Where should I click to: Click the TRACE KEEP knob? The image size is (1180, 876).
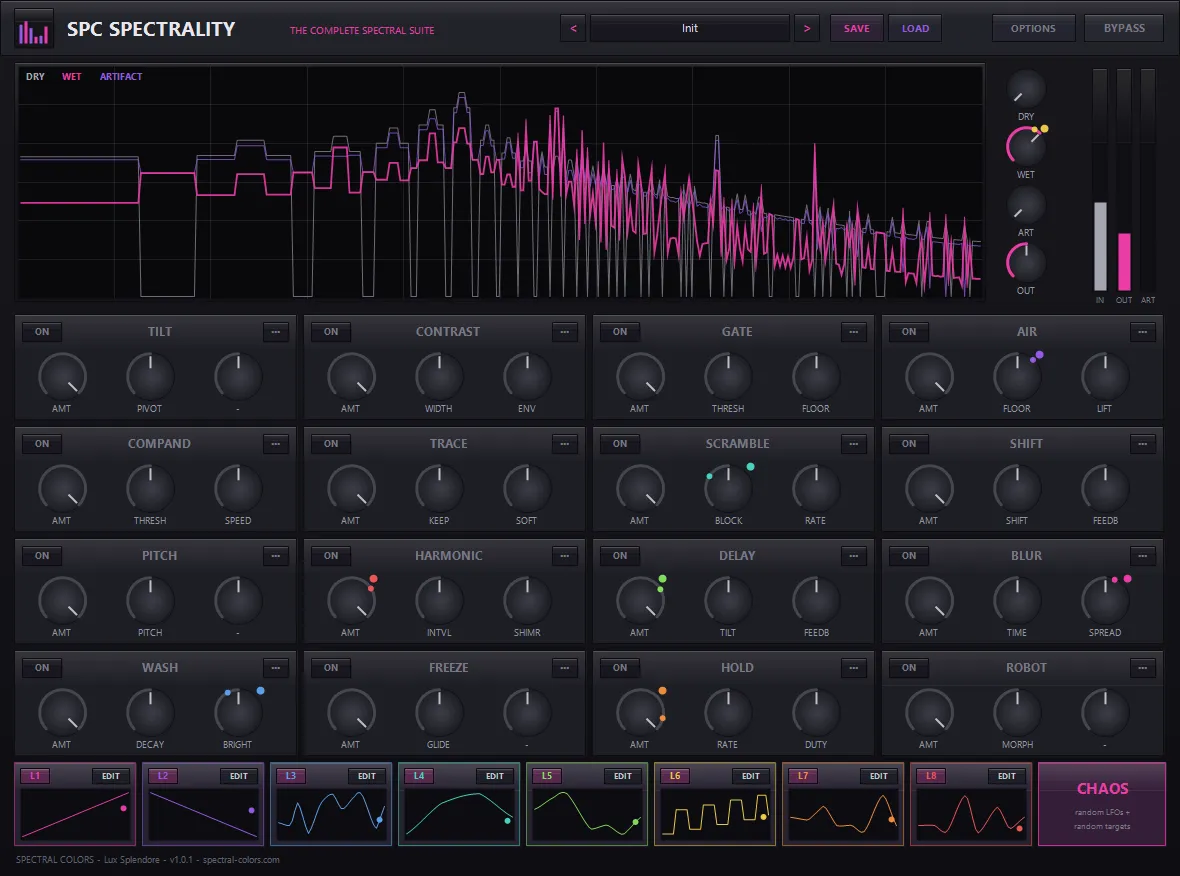point(439,488)
